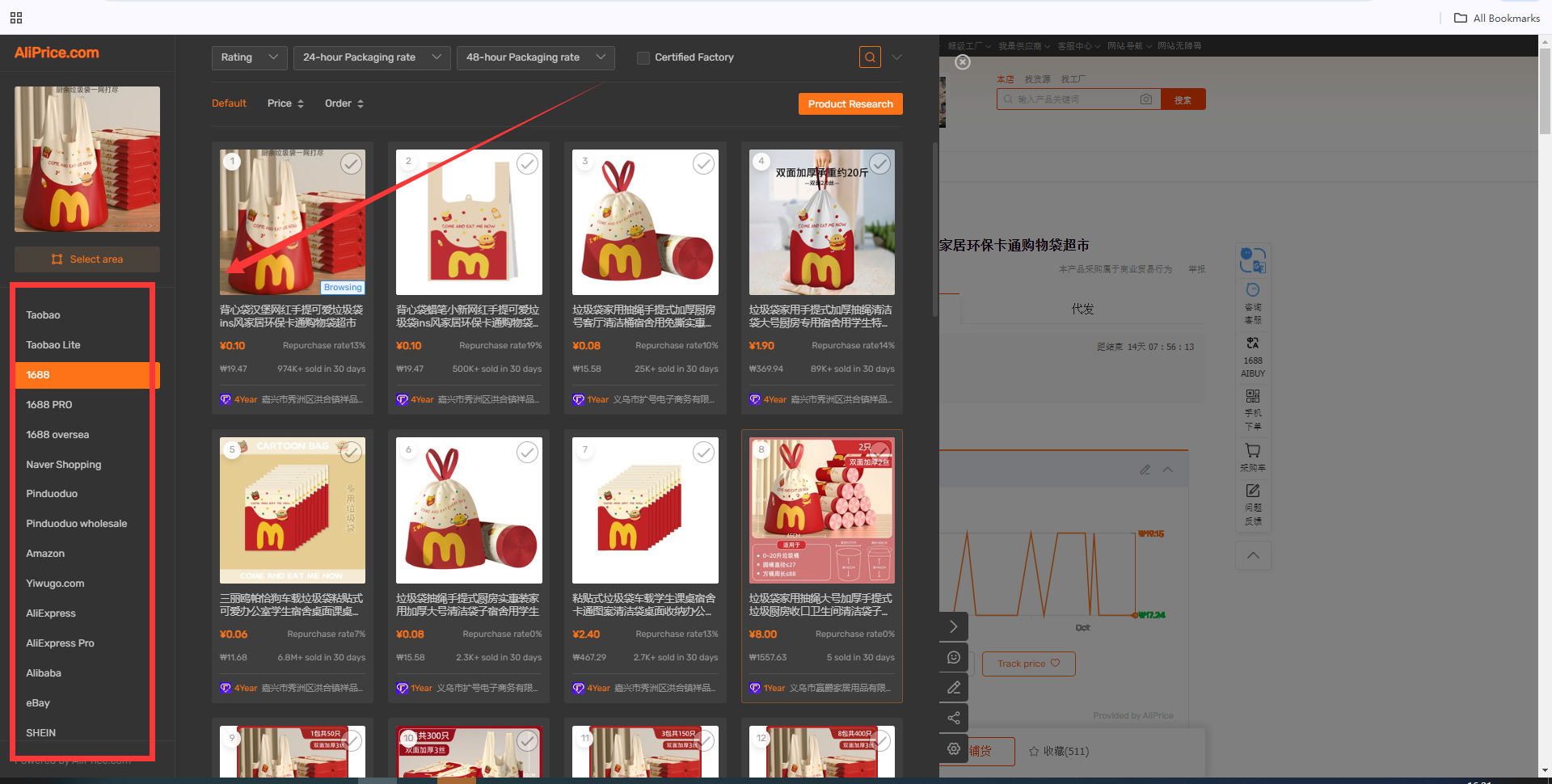
Task: Click the Price sort arrows
Action: pyautogui.click(x=301, y=103)
